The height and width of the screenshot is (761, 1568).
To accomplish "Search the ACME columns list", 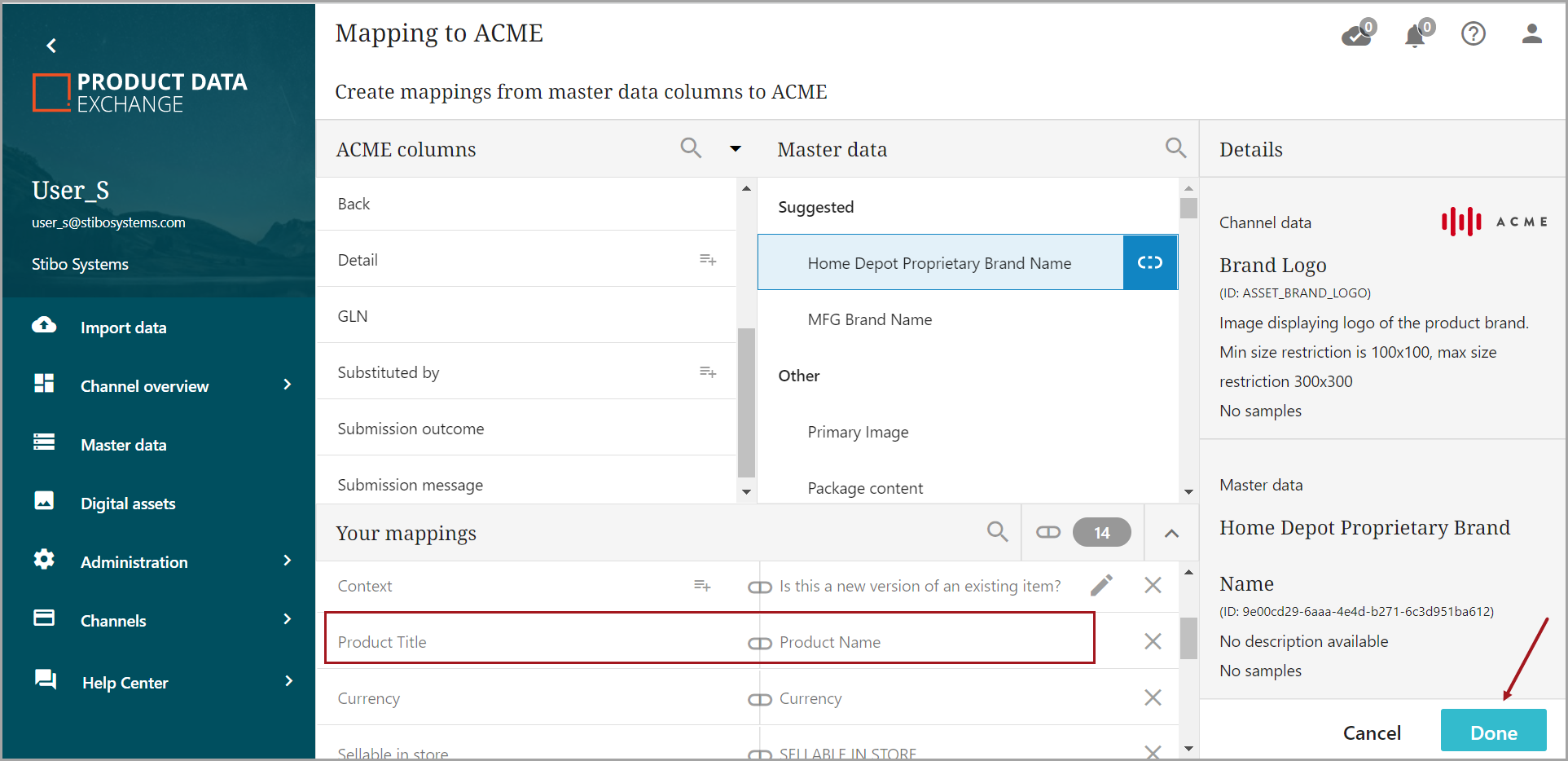I will click(690, 148).
